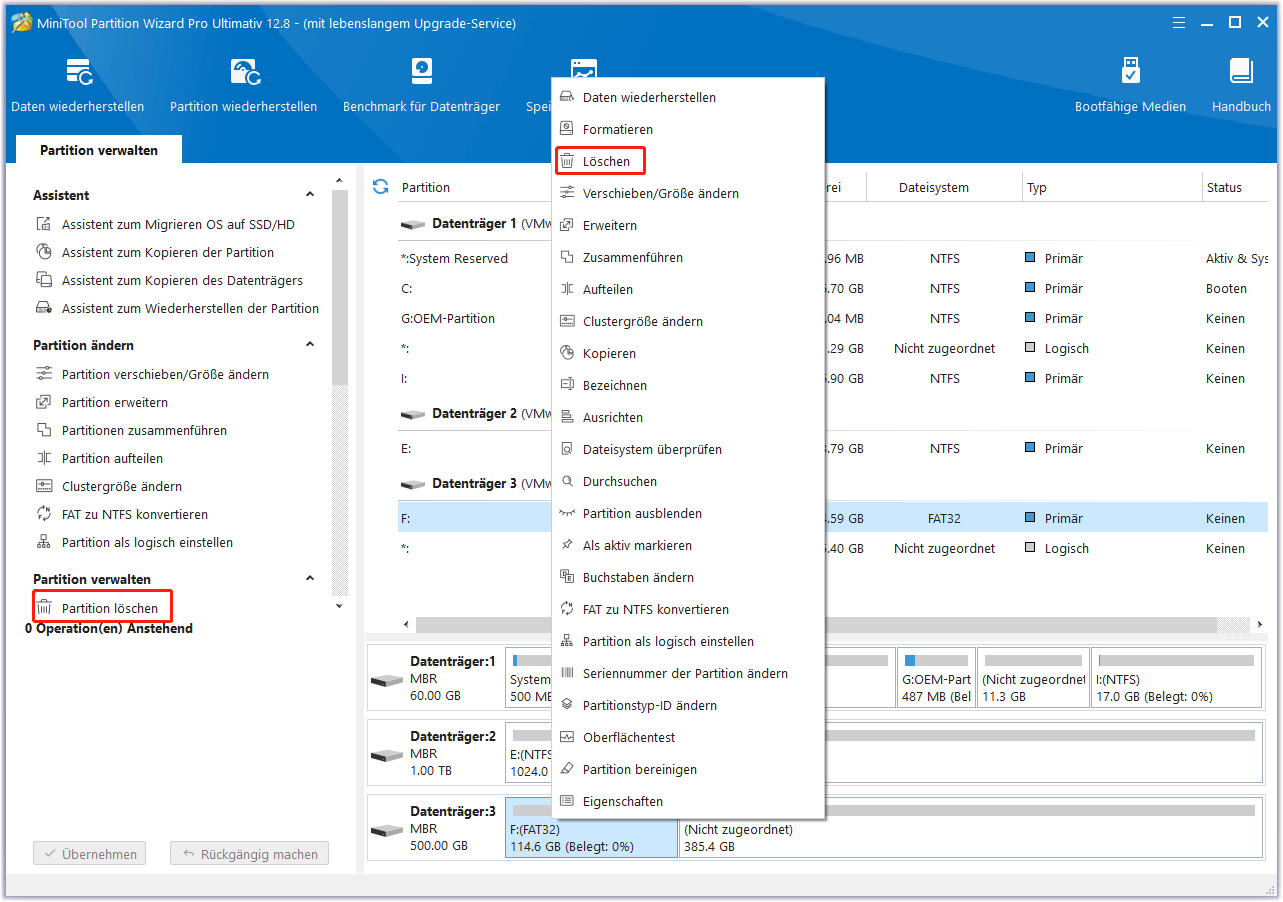Select Bezeichnen in context menu
This screenshot has width=1283, height=902.
tap(688, 386)
